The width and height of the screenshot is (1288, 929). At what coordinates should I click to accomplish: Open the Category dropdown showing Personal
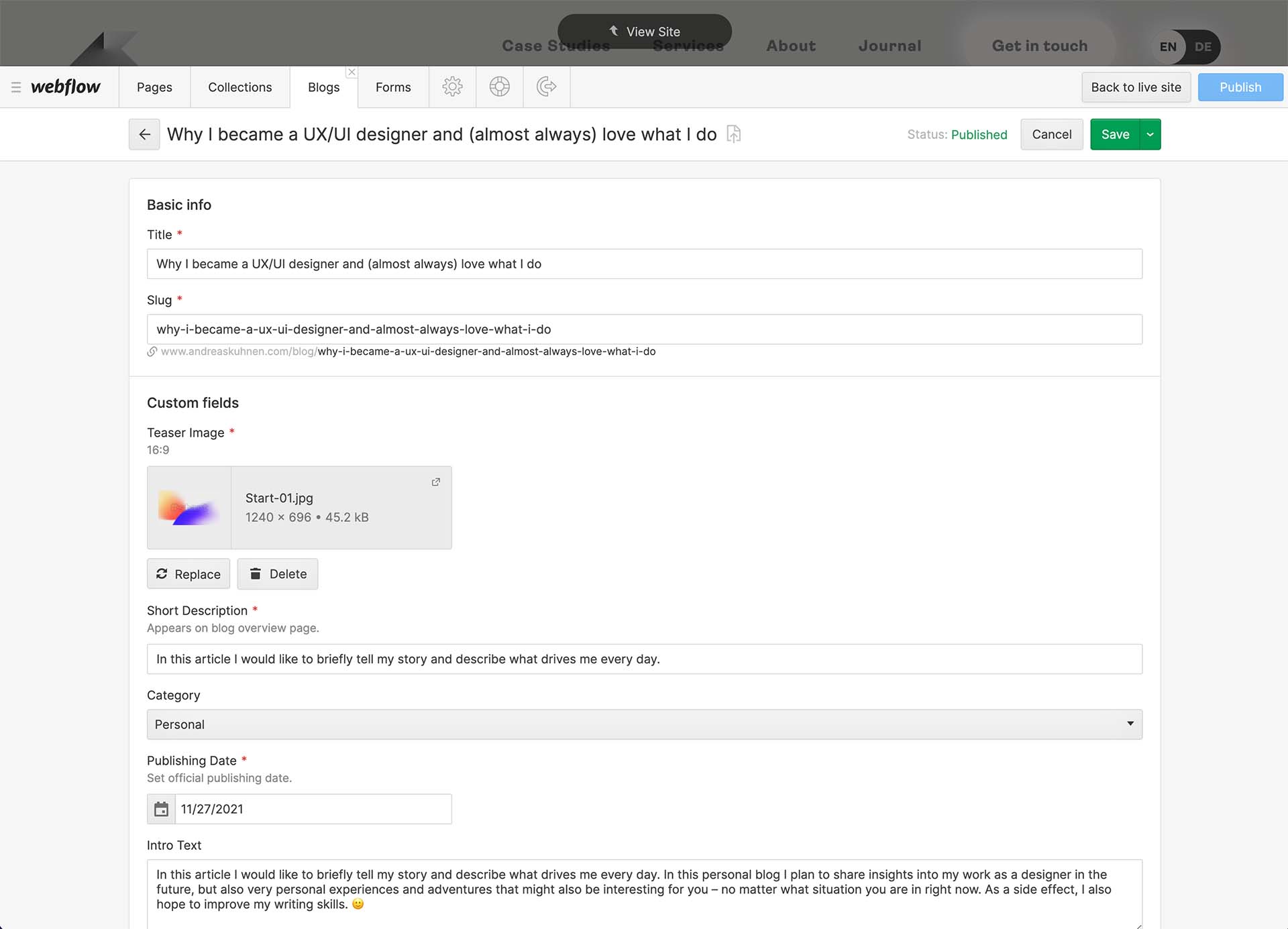644,724
